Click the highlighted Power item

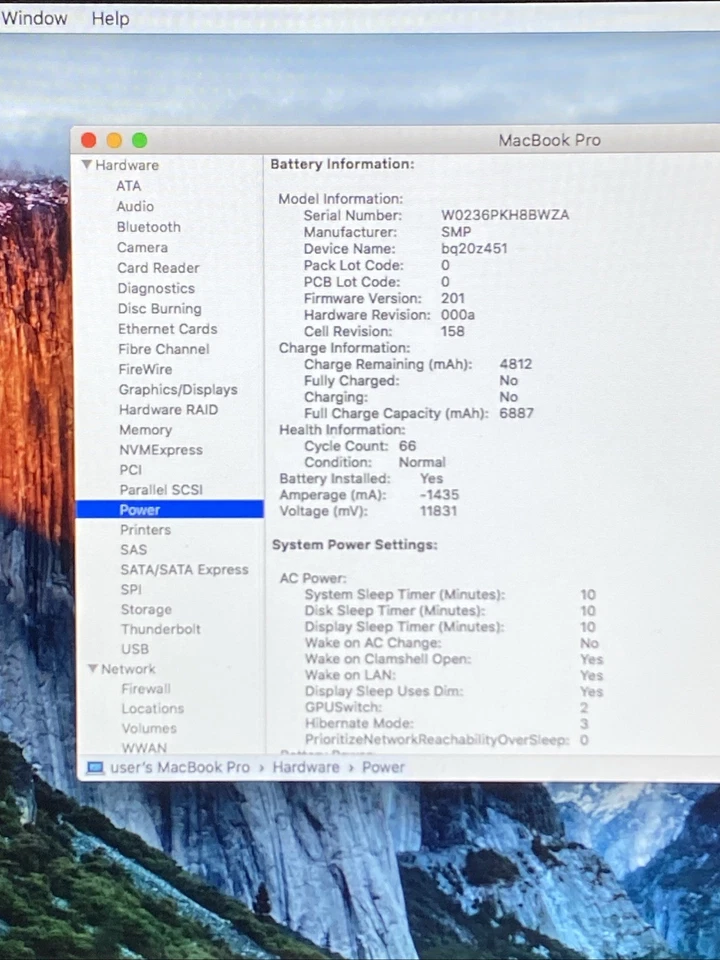tap(170, 509)
